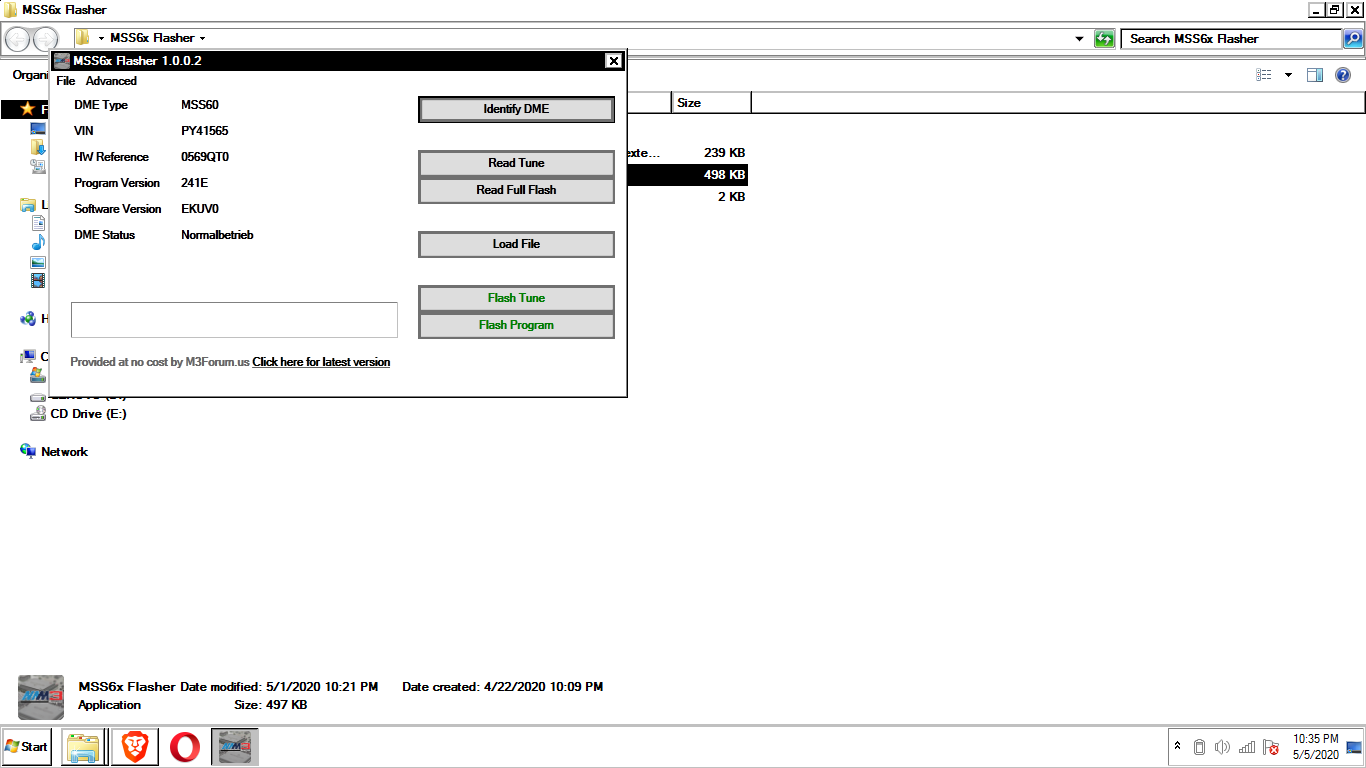Click the MSS6x Flasher thumbnail in details pane
1366x768 pixels.
pyautogui.click(x=41, y=697)
